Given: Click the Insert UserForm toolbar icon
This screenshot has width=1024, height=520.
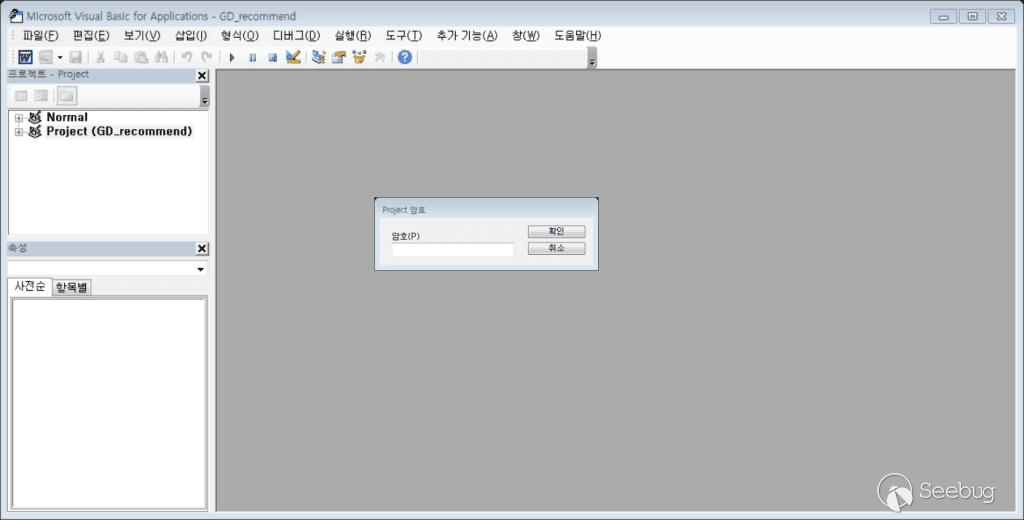Looking at the screenshot, I should pos(45,57).
